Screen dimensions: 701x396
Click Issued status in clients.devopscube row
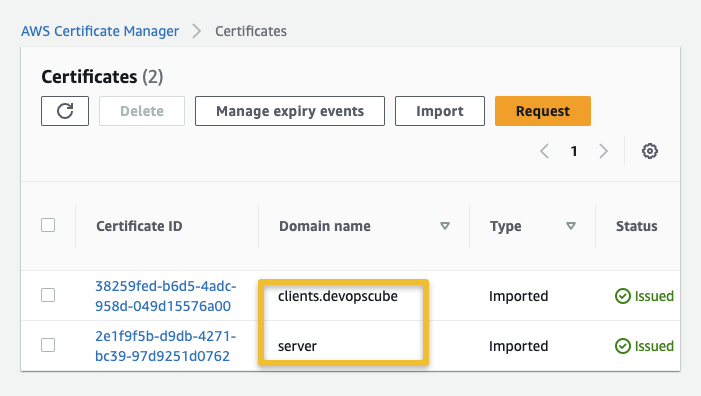644,296
